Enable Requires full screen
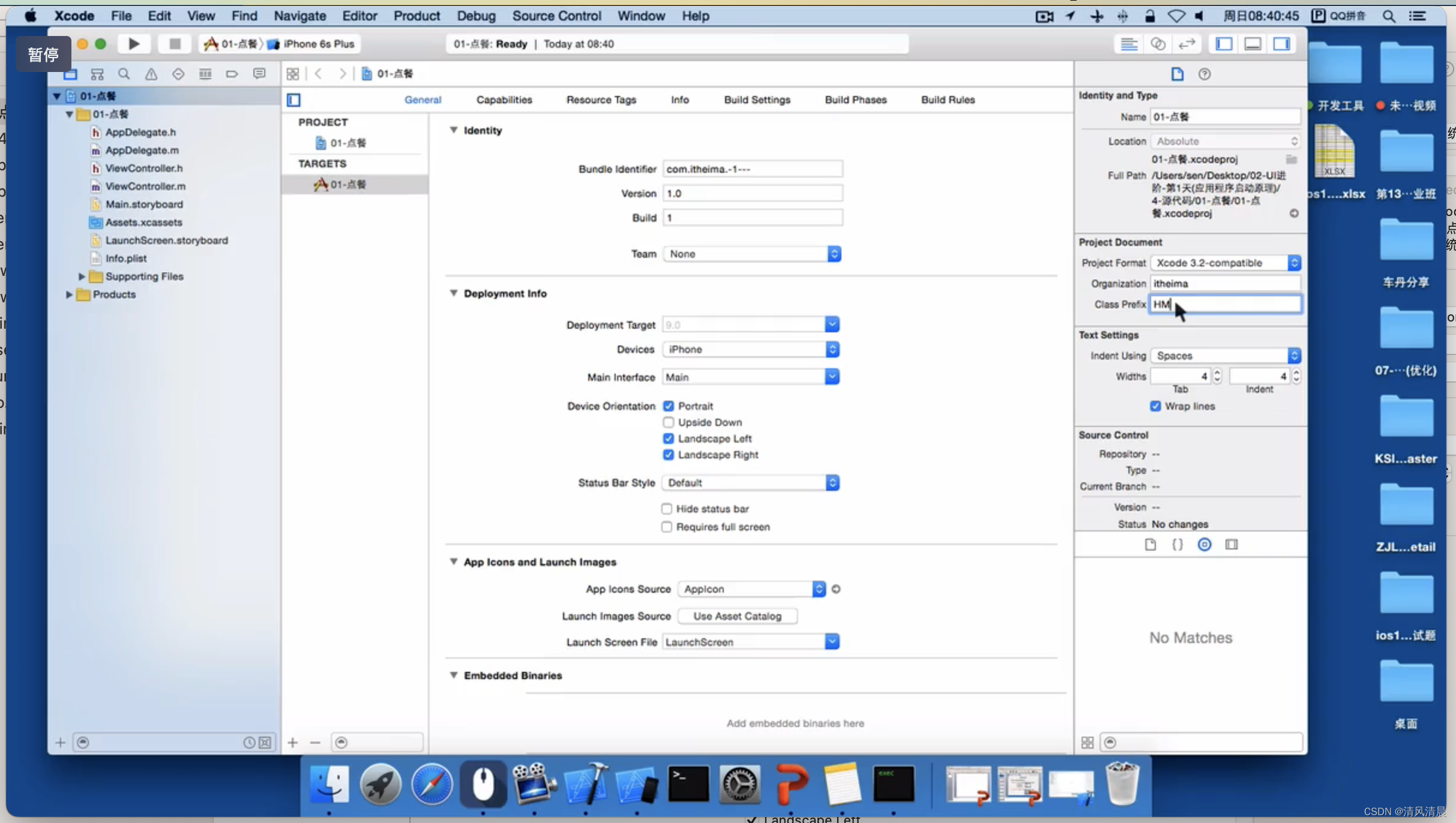Viewport: 1456px width, 823px height. point(667,527)
